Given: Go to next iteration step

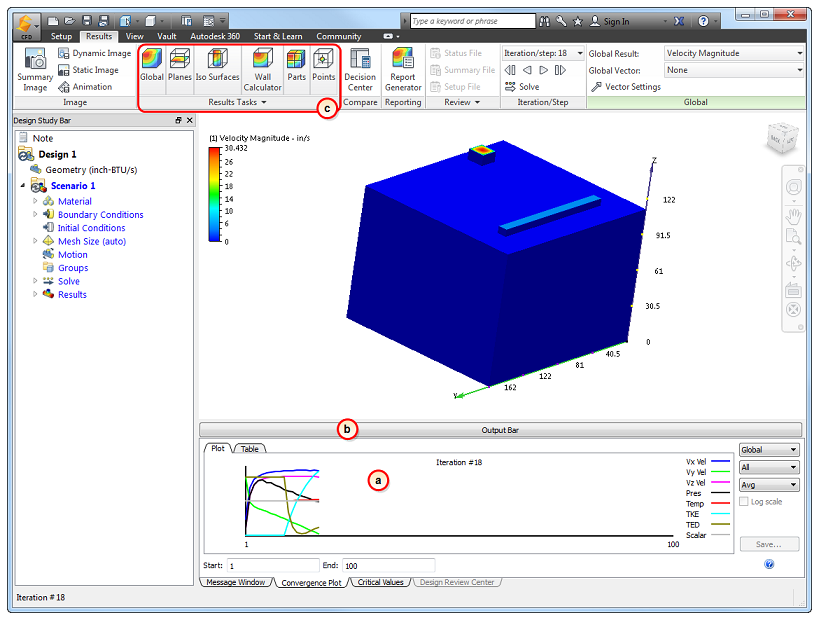Looking at the screenshot, I should (x=543, y=70).
